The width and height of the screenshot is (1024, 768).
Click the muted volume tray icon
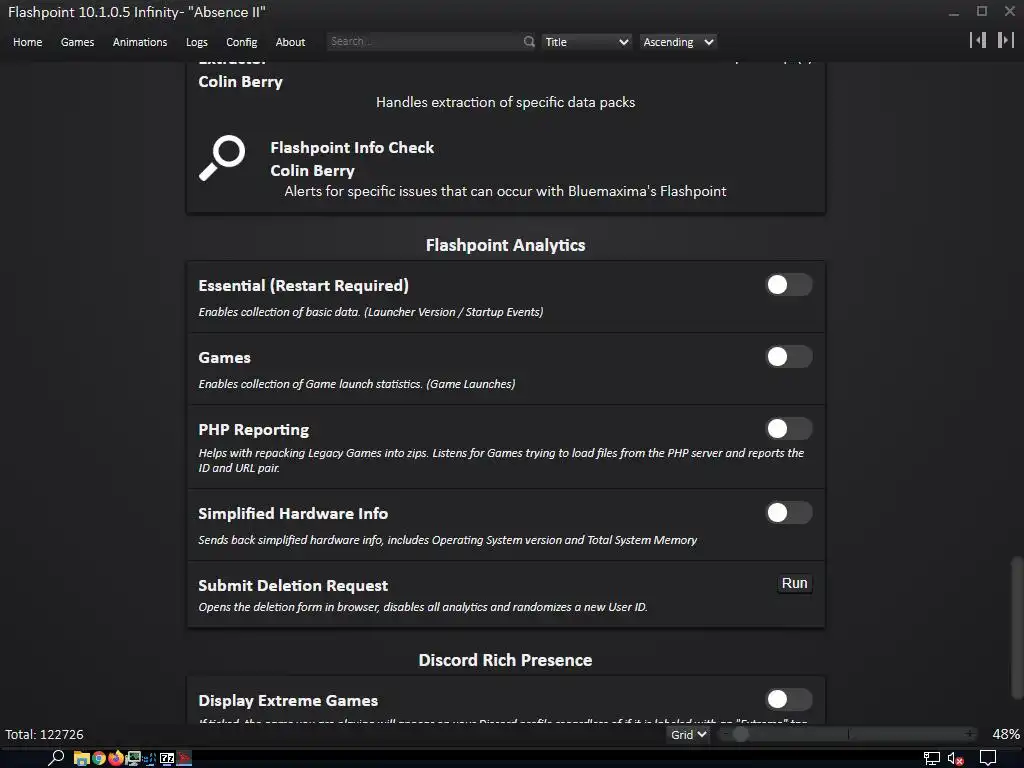(955, 758)
